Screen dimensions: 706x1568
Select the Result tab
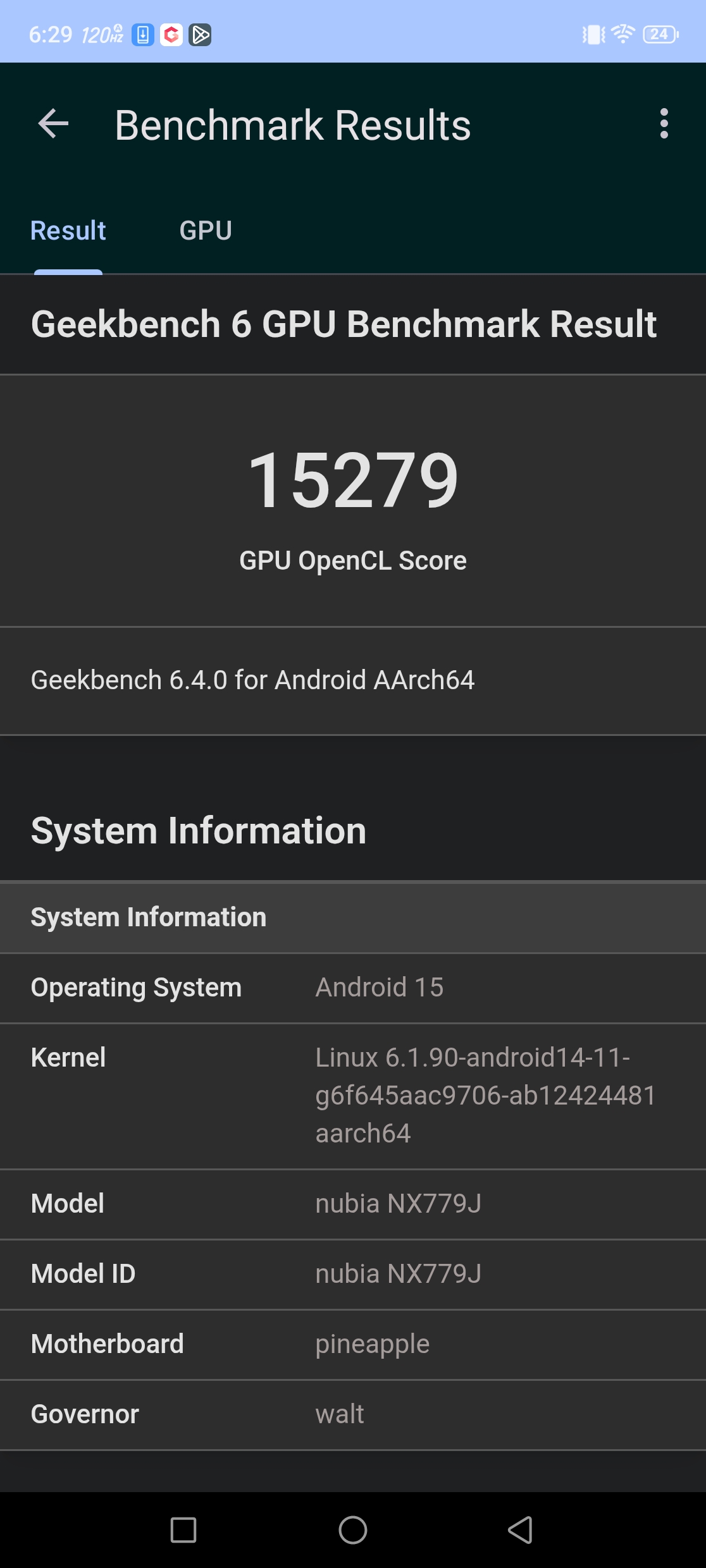(x=68, y=231)
